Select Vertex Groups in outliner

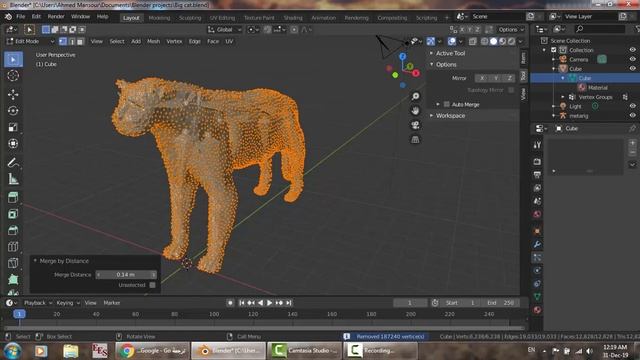[595, 97]
